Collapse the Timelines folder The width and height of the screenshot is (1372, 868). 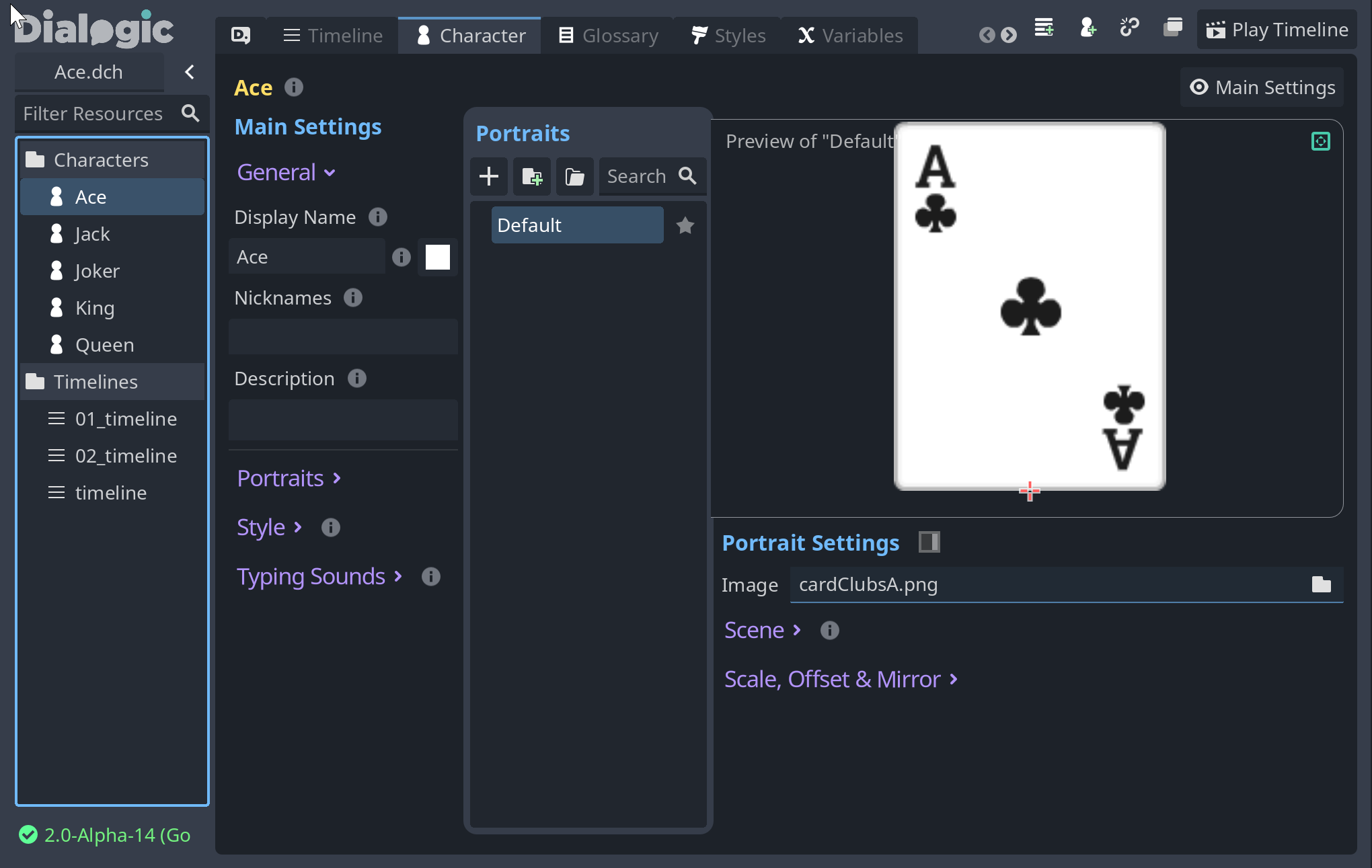click(112, 382)
